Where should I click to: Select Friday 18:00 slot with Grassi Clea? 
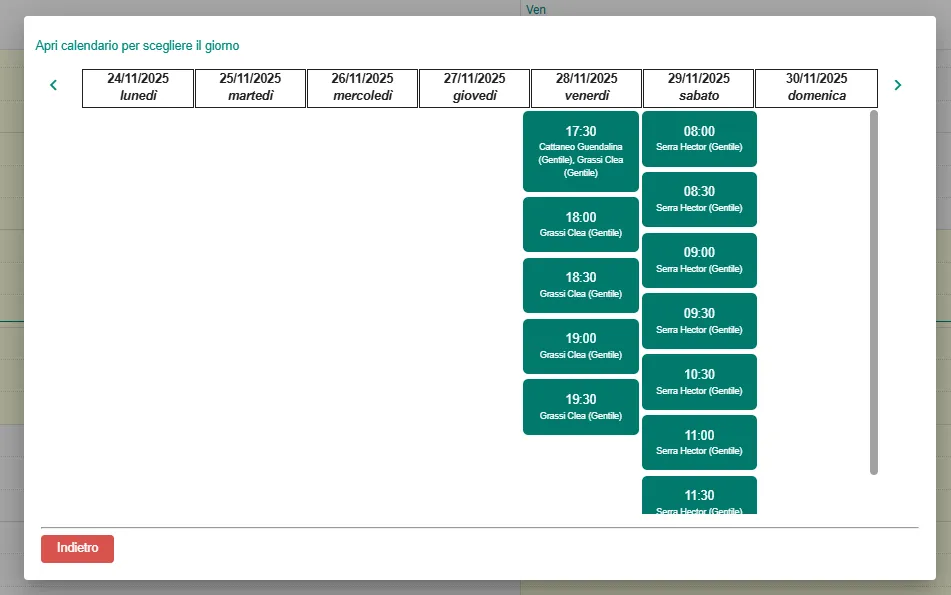pyautogui.click(x=580, y=224)
